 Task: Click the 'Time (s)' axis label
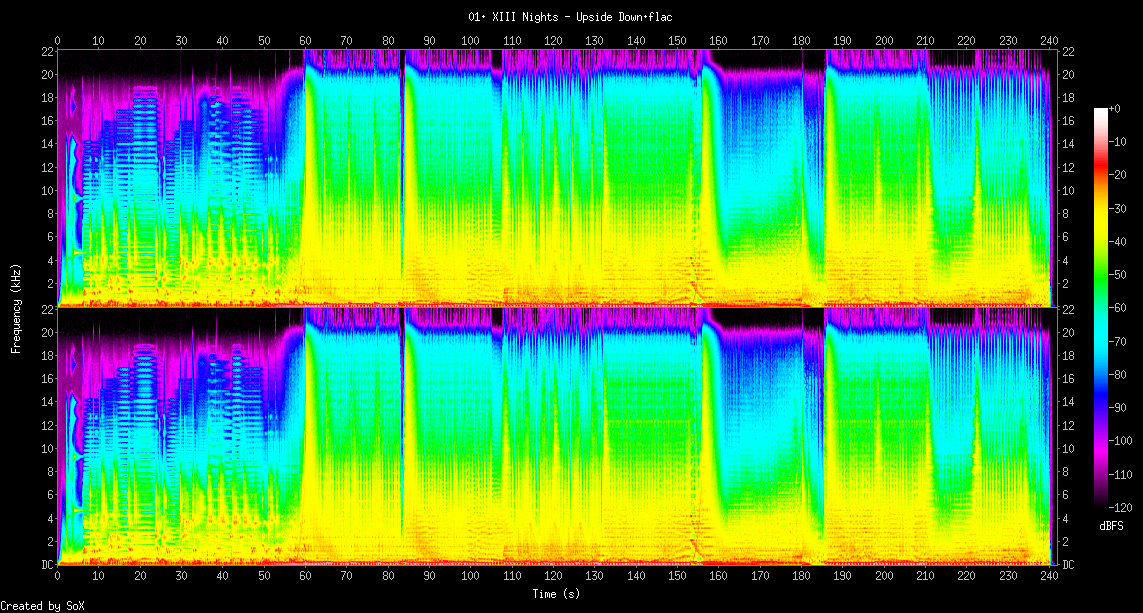coord(555,594)
